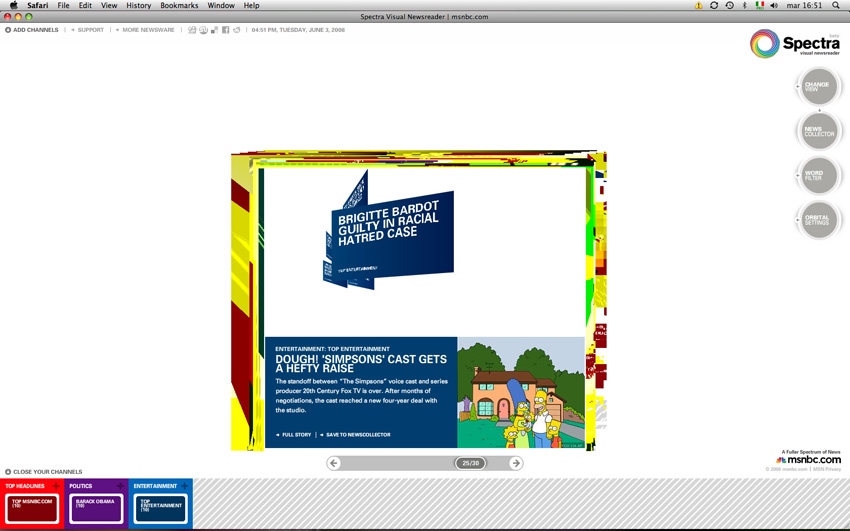Screen dimensions: 850x531
Task: Open the More Newsware link
Action: pos(148,30)
